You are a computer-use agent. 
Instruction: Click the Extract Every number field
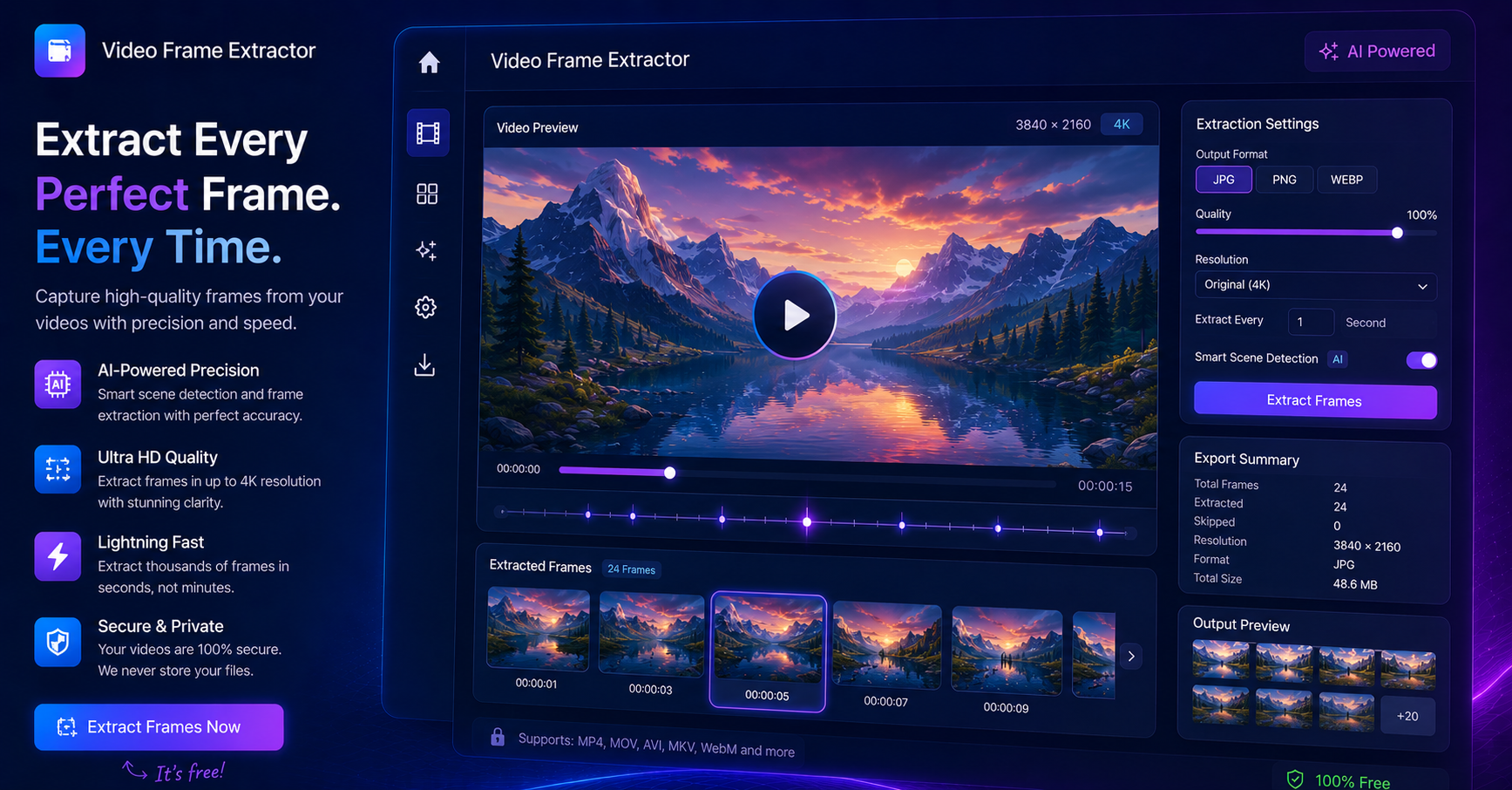click(1311, 323)
